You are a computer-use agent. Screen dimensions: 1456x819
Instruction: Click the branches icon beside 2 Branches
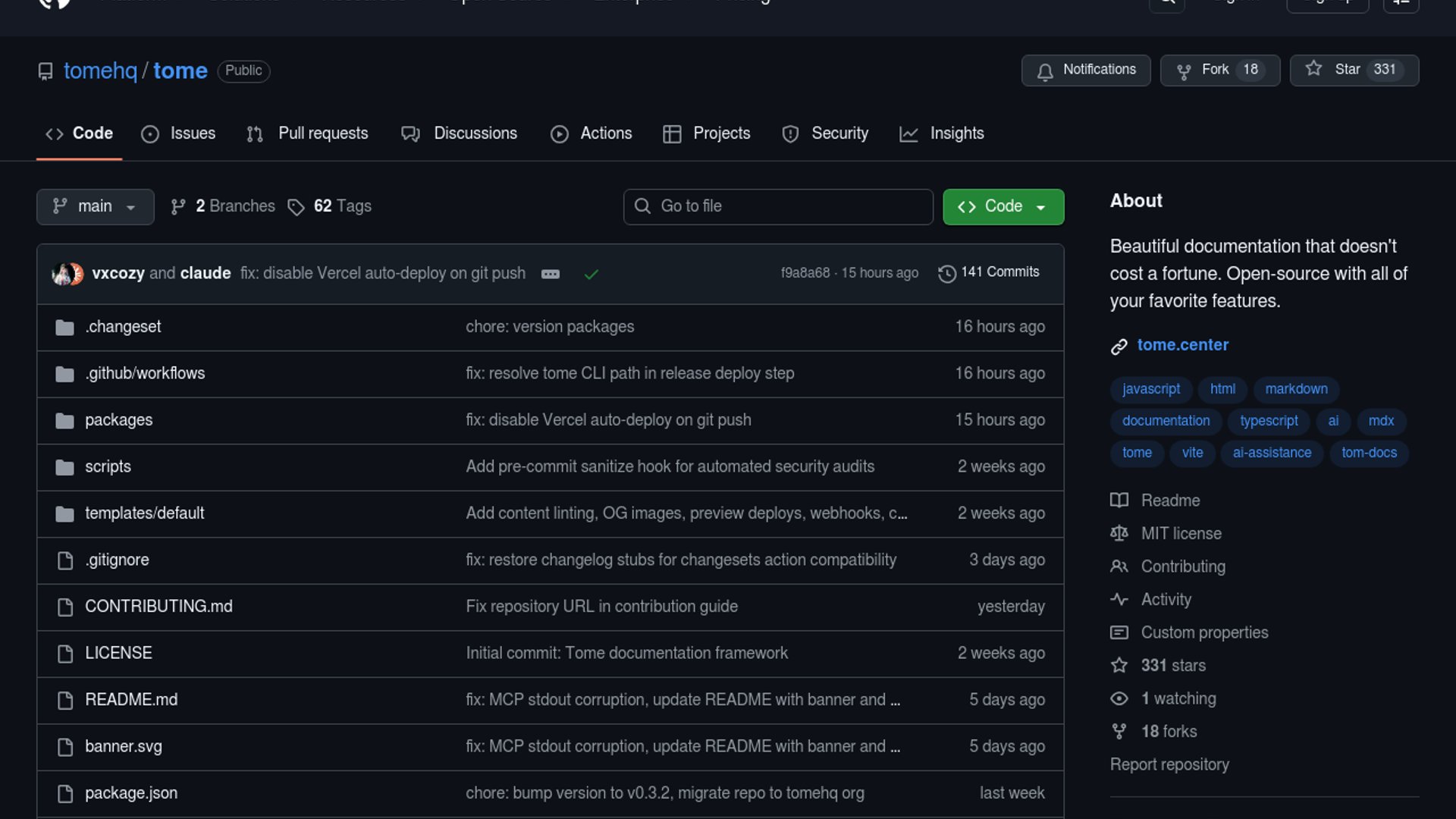[x=178, y=207]
